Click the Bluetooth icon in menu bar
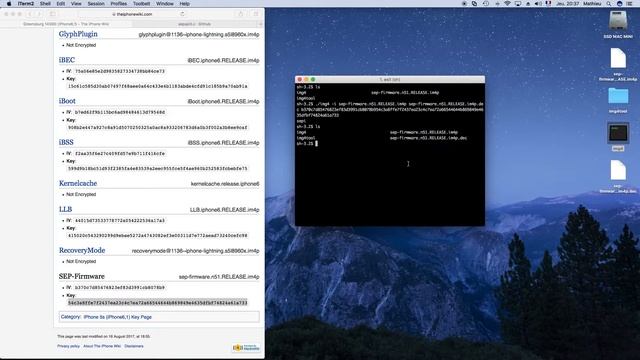Viewport: 640px width, 360px height. 497,4
